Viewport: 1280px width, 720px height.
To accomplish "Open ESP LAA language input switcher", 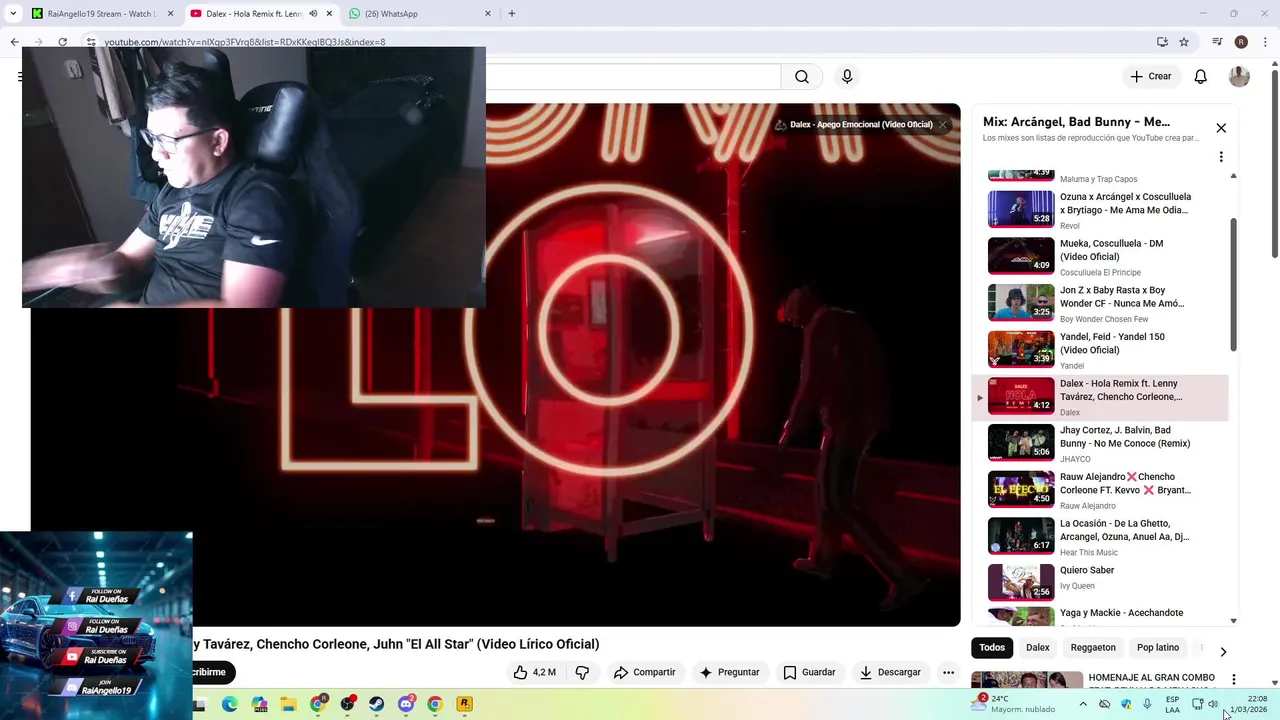I will pyautogui.click(x=1172, y=704).
